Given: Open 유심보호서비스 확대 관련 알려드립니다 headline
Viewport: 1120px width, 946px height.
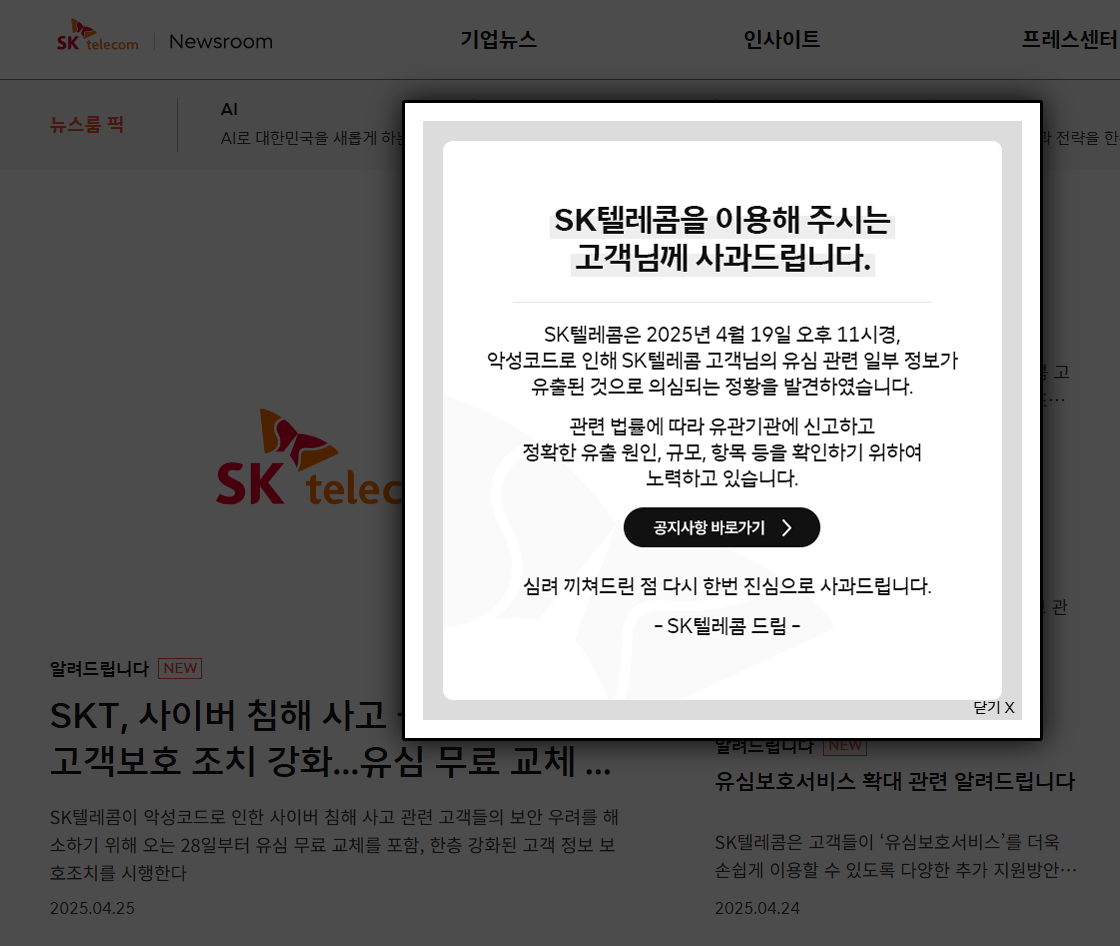Looking at the screenshot, I should point(895,781).
